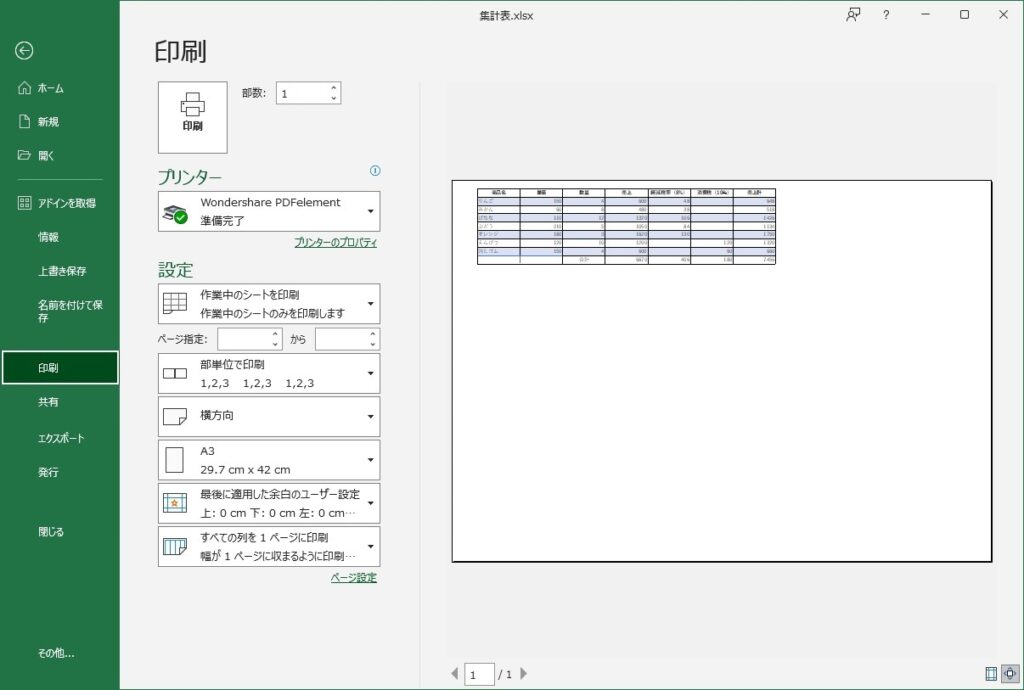
Task: Open the A3 paper size dropdown
Action: (x=269, y=460)
